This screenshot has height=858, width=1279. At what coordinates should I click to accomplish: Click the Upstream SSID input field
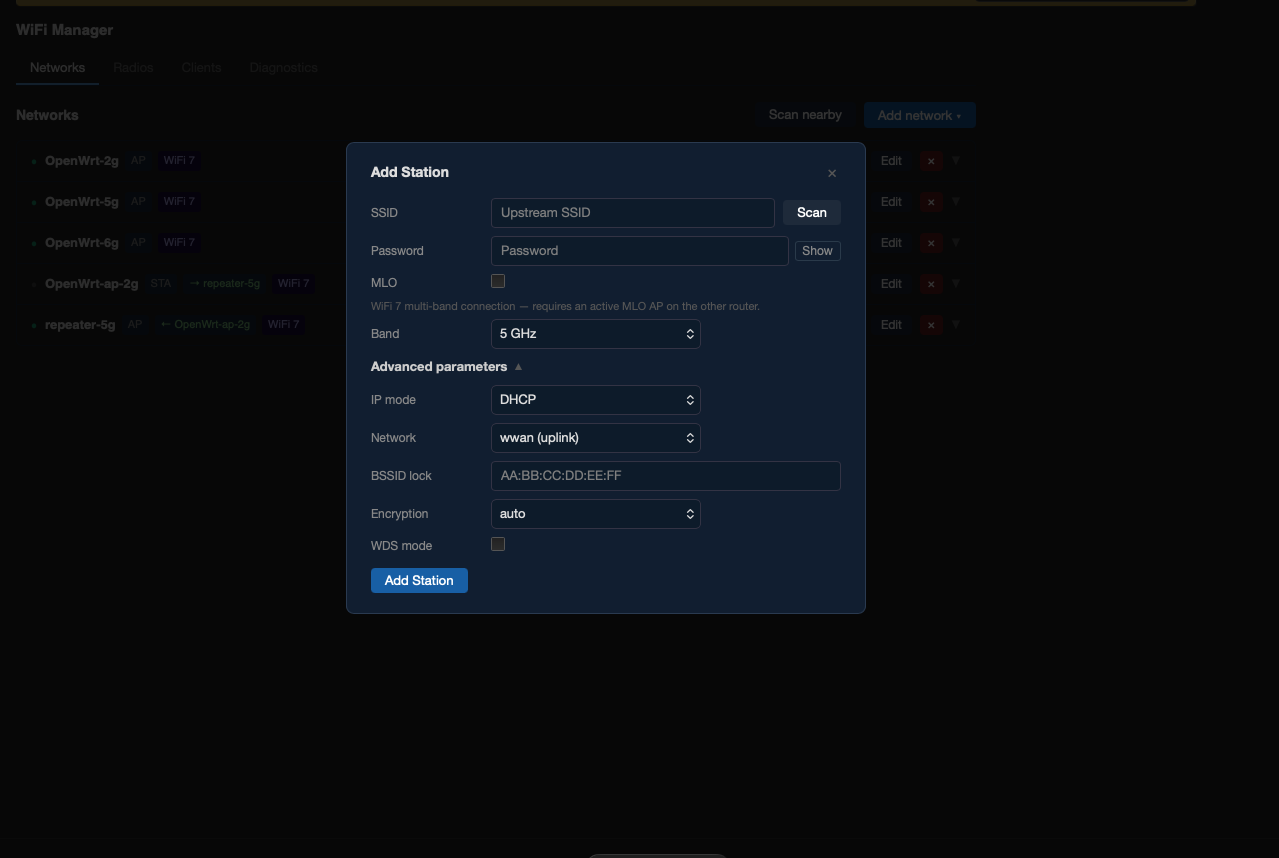(633, 212)
